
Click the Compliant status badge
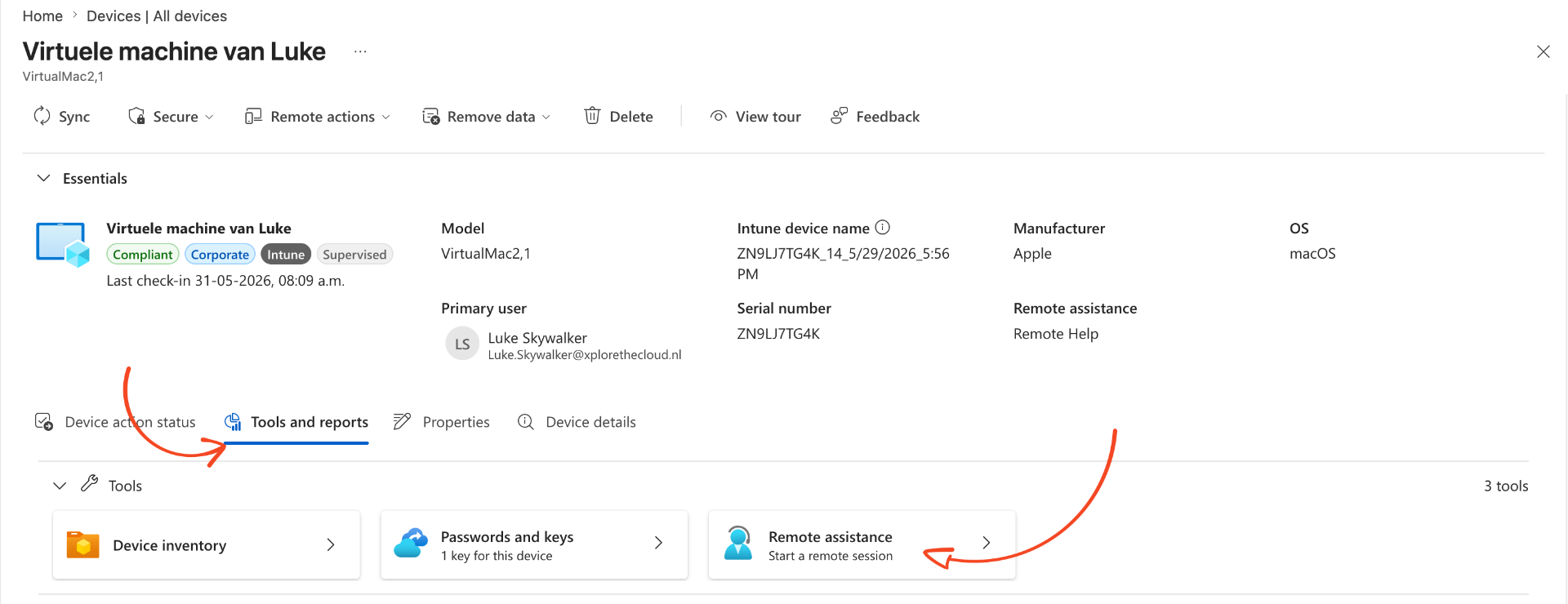pyautogui.click(x=143, y=254)
